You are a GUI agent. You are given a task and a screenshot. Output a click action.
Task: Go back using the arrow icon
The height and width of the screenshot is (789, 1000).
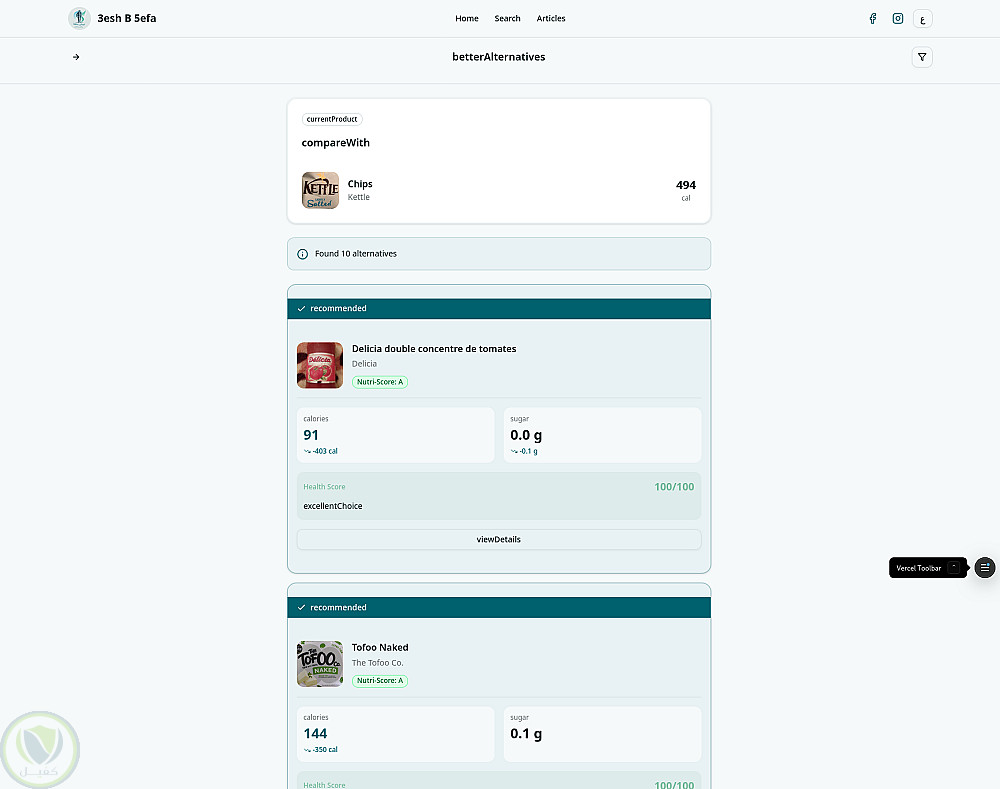tap(76, 57)
